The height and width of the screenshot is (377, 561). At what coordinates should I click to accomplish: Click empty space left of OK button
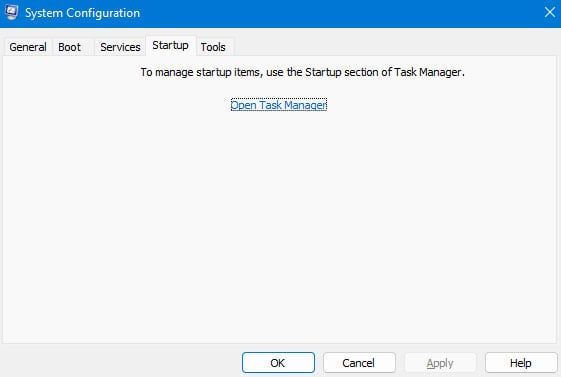click(x=122, y=362)
